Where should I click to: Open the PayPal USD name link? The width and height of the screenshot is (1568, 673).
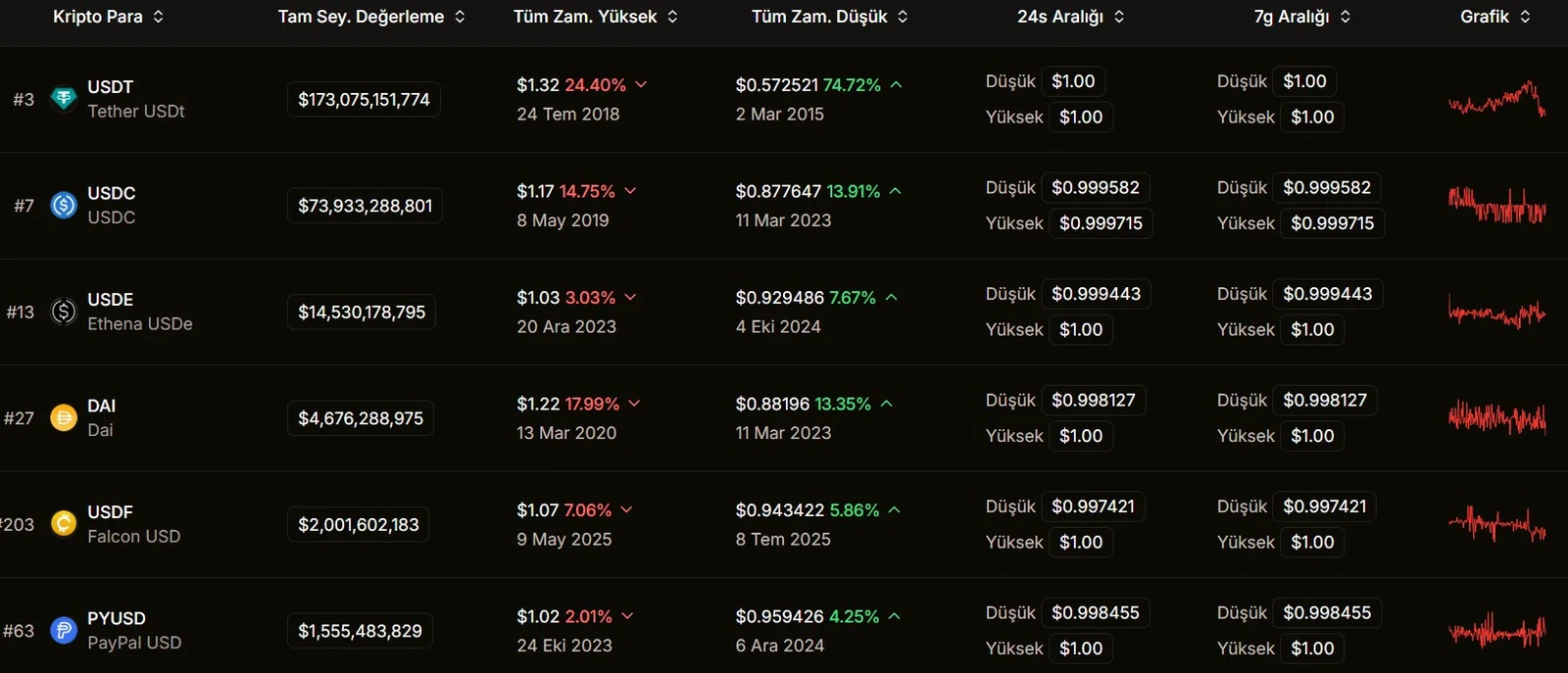tap(134, 643)
